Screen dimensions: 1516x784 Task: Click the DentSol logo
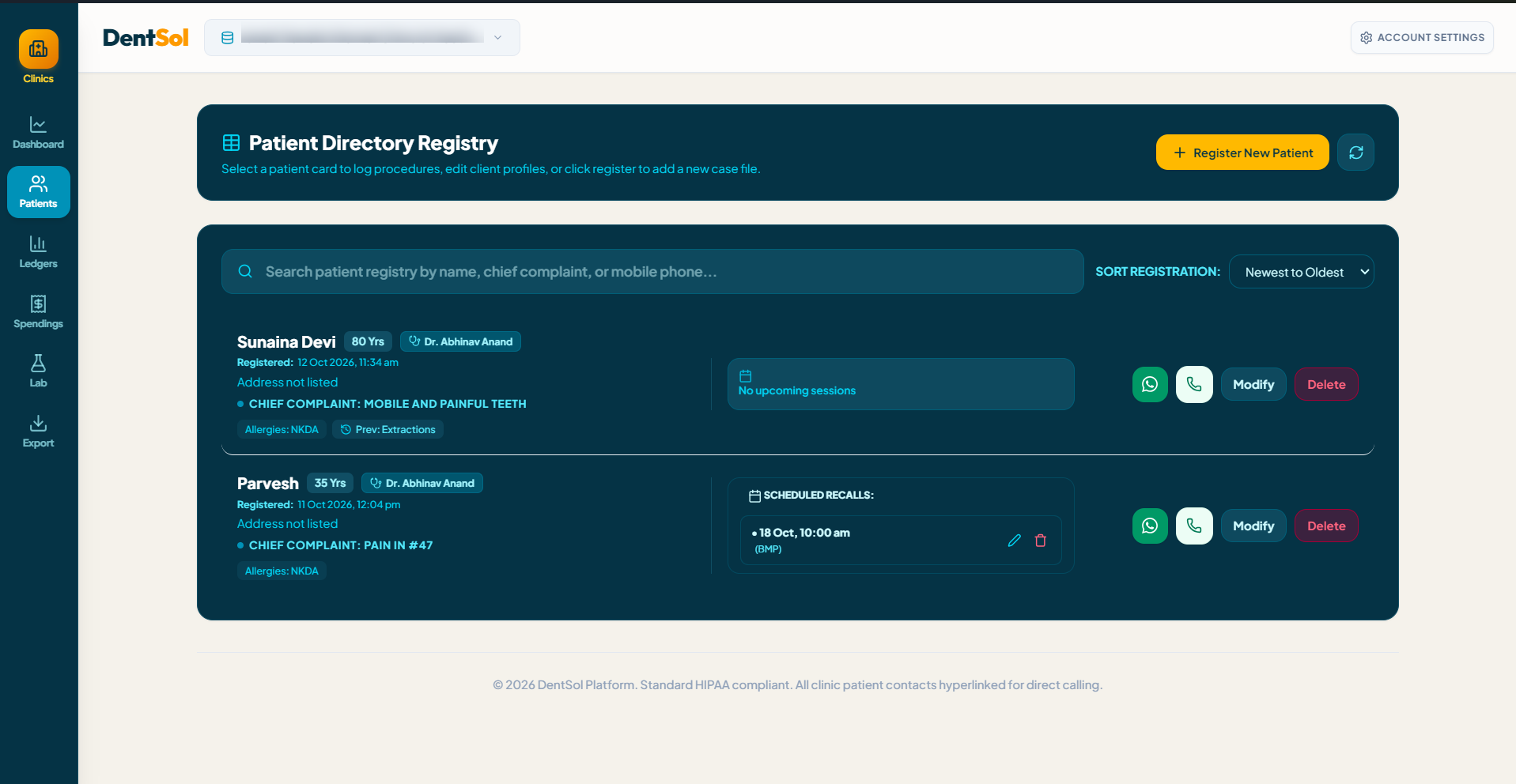pyautogui.click(x=146, y=38)
